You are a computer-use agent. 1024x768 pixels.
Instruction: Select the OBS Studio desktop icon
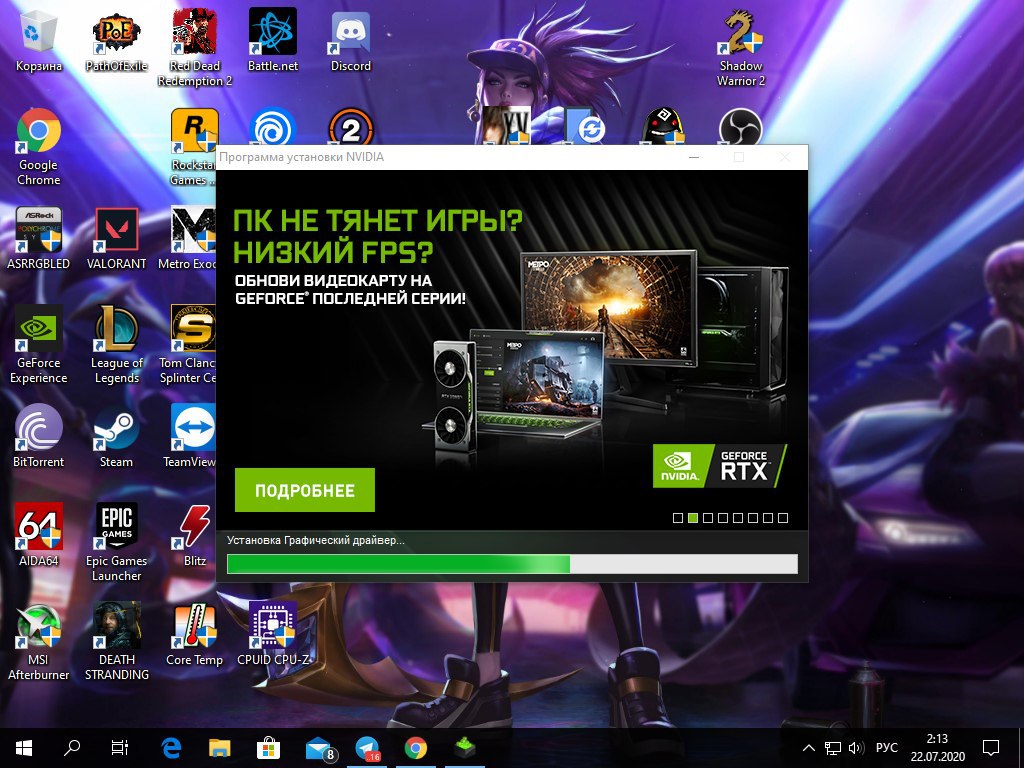coord(741,127)
